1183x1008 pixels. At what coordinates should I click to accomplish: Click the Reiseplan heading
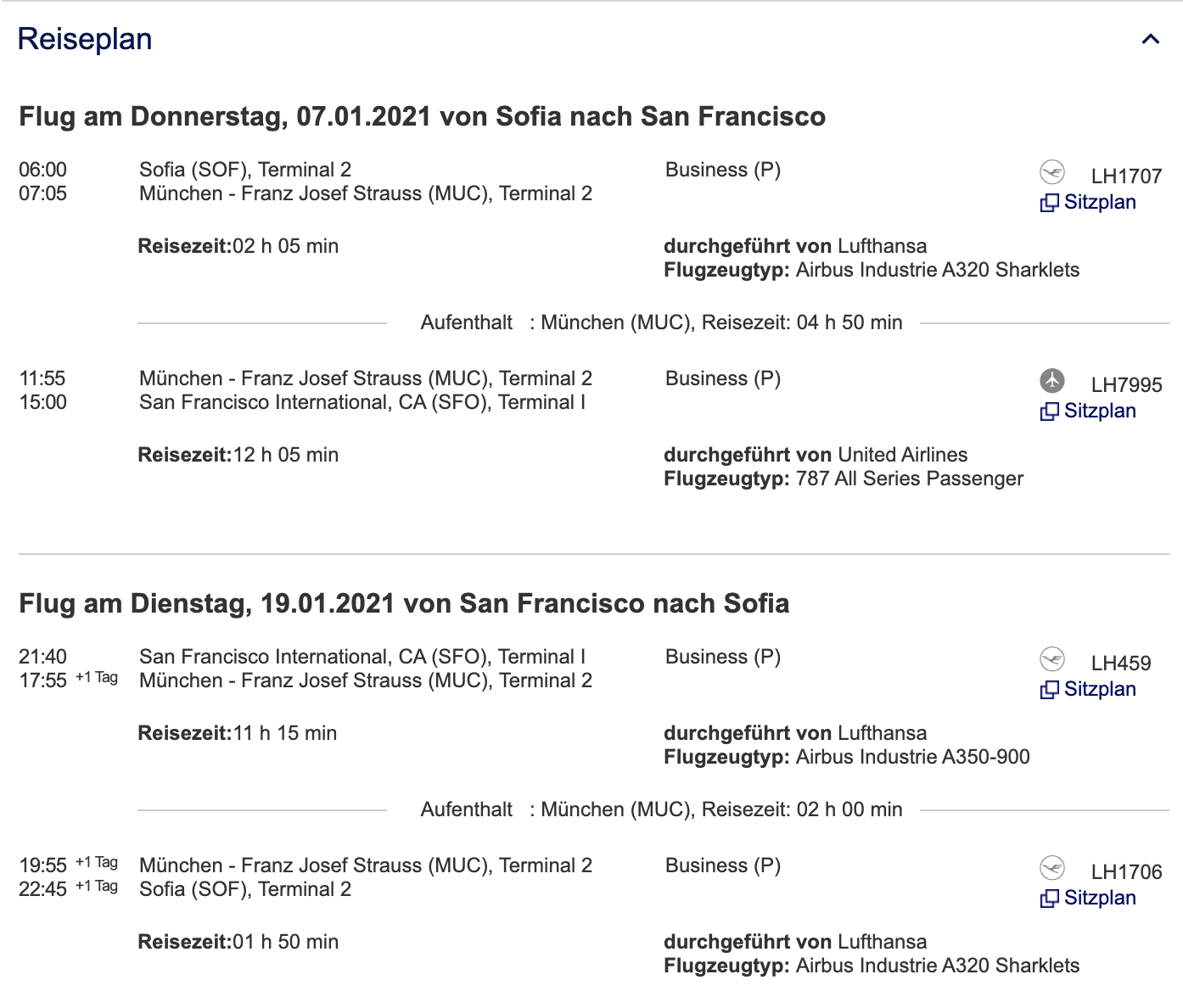(85, 39)
